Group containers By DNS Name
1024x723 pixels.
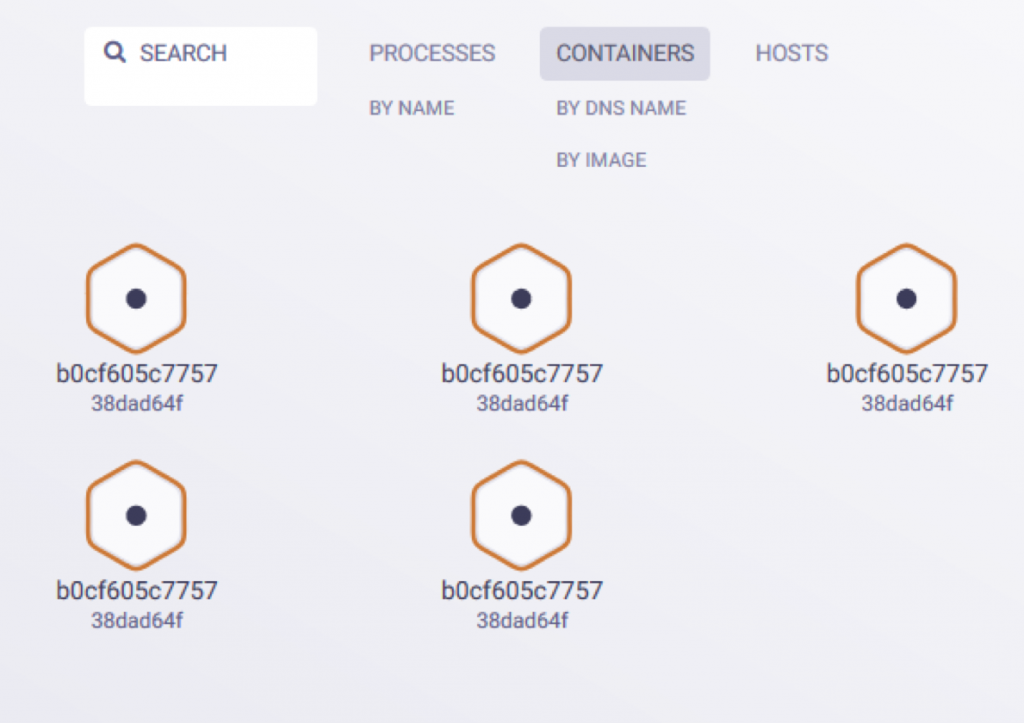(621, 108)
